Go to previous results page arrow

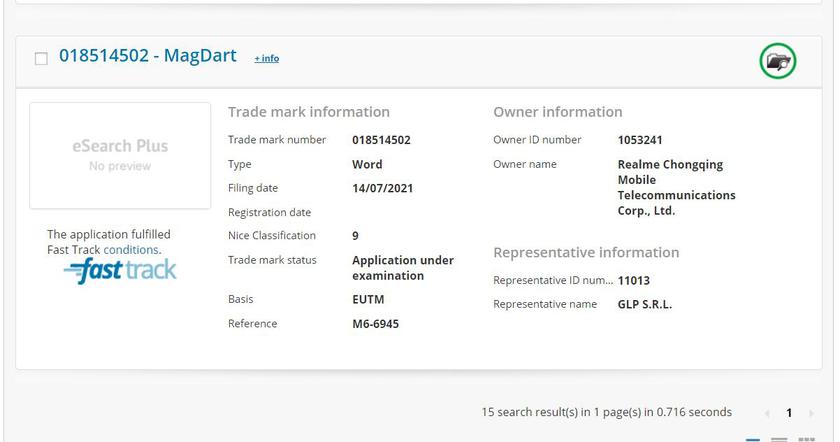pos(767,413)
